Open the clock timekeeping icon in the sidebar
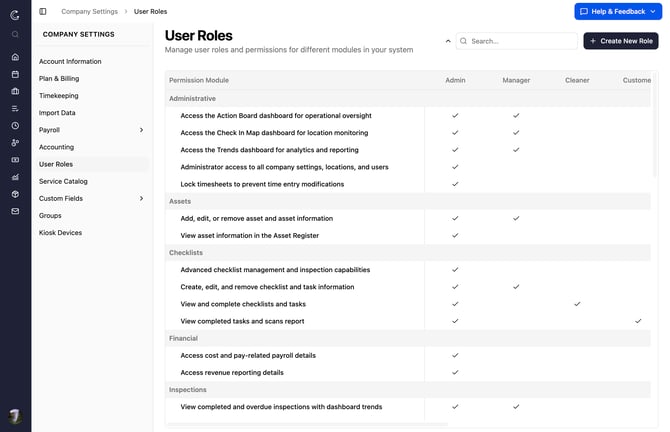The width and height of the screenshot is (670, 432). coord(15,126)
